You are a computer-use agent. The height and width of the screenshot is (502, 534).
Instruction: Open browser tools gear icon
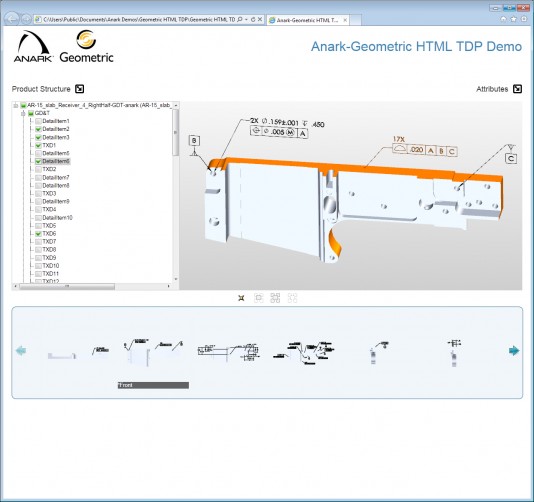524,19
